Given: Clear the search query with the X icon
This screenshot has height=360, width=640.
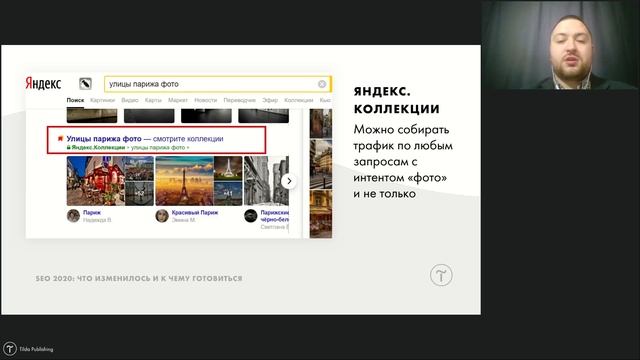Looking at the screenshot, I should click(322, 84).
